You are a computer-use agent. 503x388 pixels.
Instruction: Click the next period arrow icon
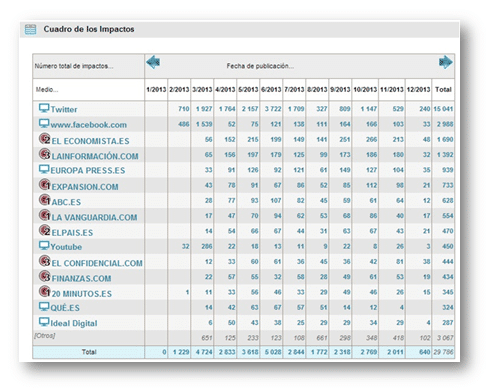pos(445,62)
